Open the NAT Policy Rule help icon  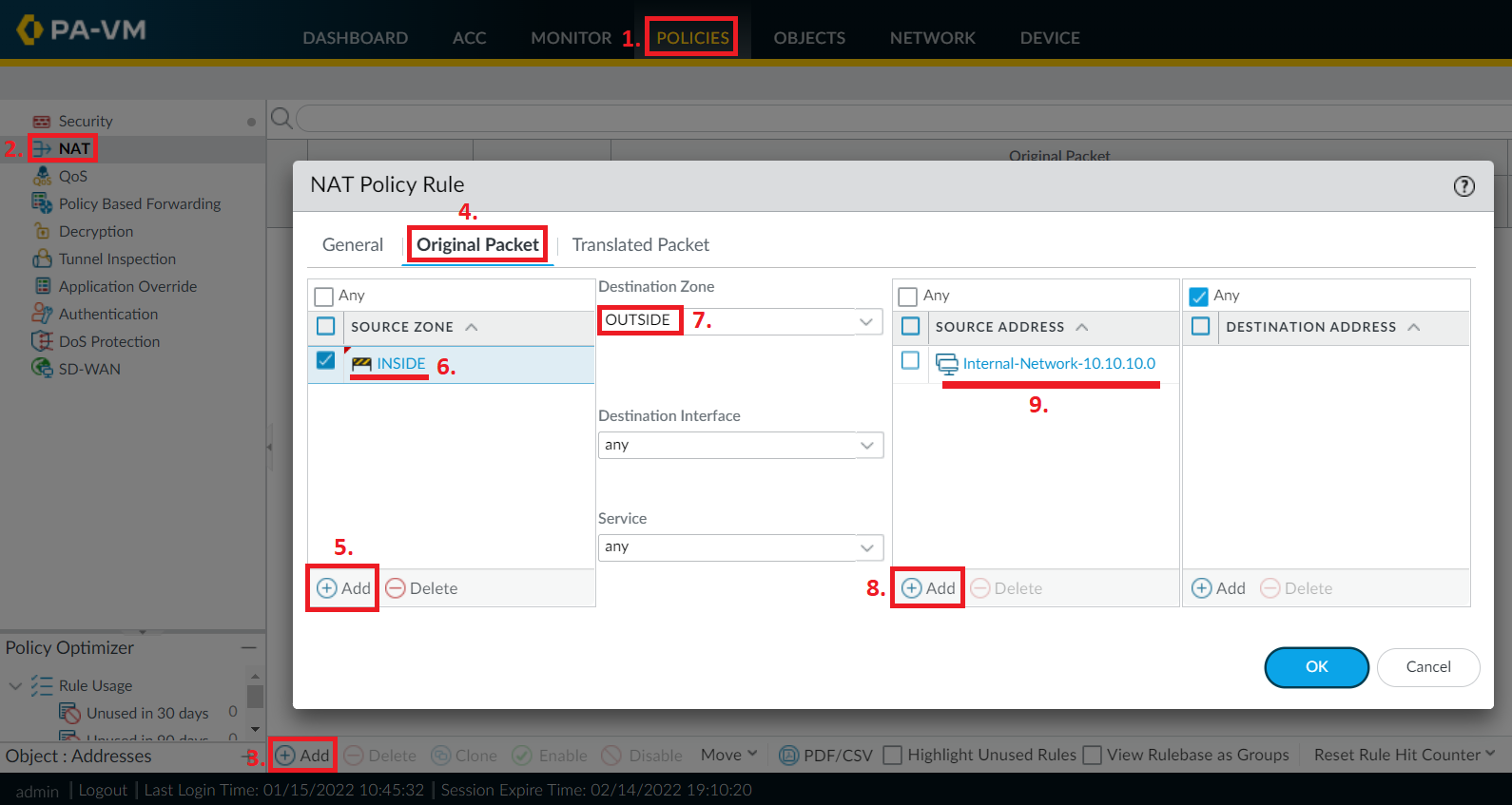(1464, 186)
